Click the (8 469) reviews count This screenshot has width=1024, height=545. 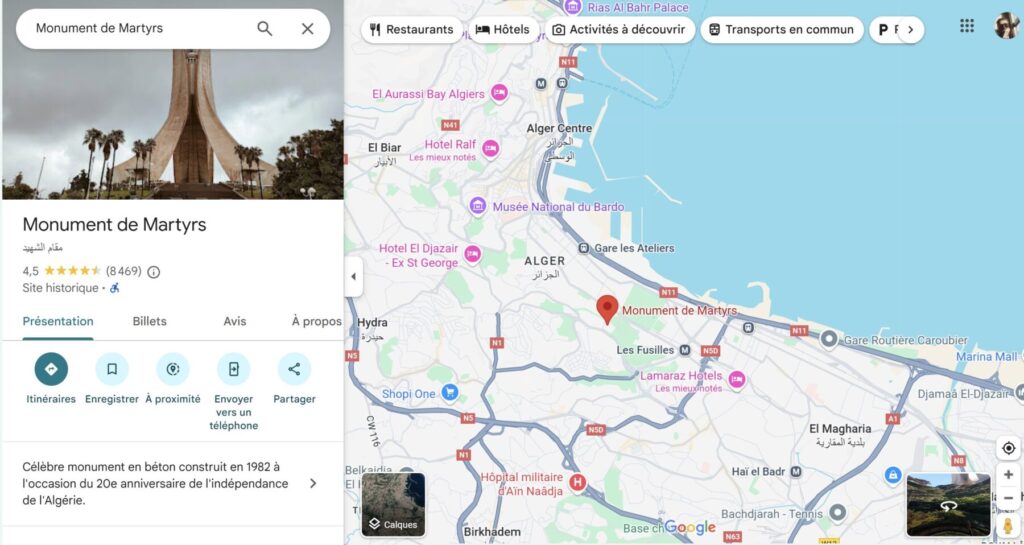coord(123,272)
